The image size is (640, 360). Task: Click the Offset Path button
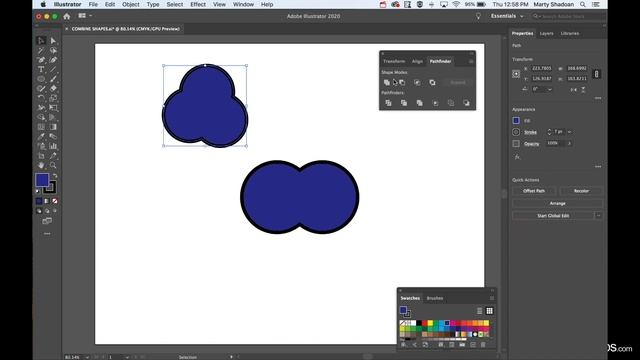pos(534,191)
